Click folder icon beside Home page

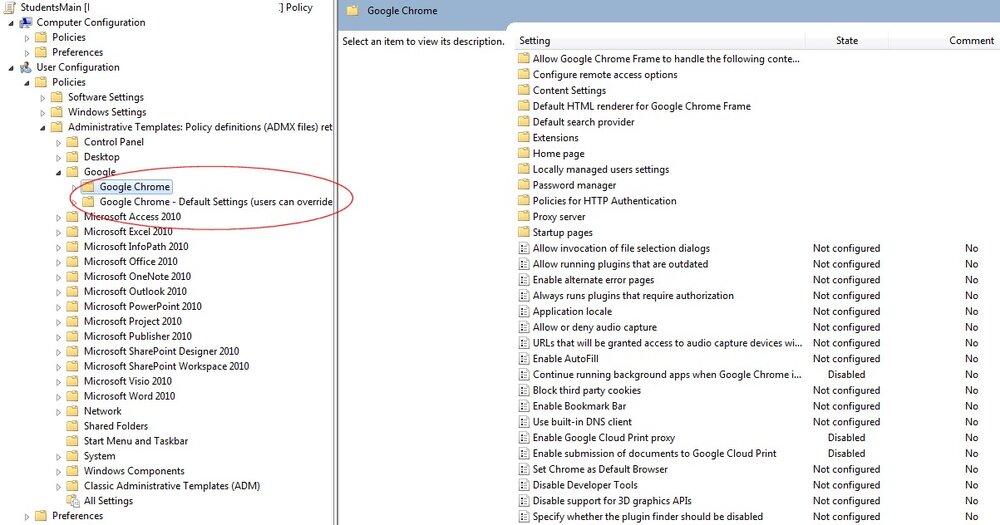point(524,153)
